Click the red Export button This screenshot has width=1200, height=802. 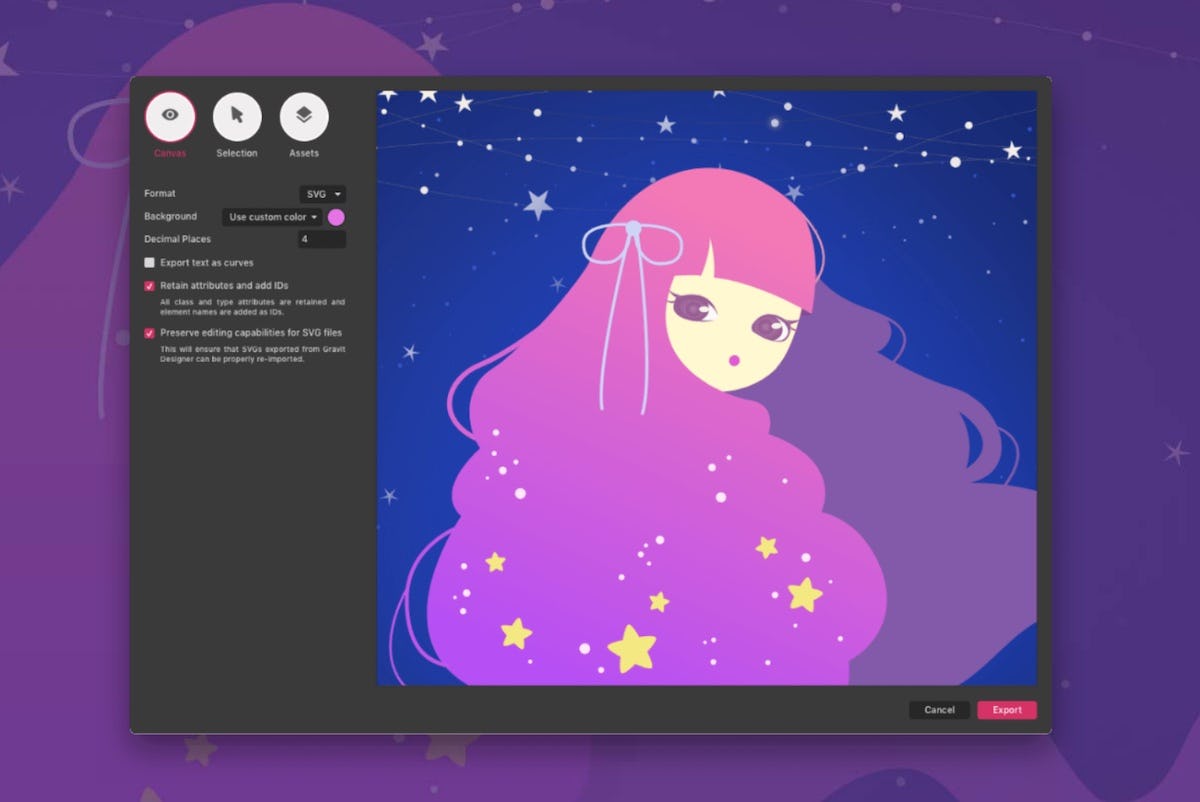(x=1006, y=710)
